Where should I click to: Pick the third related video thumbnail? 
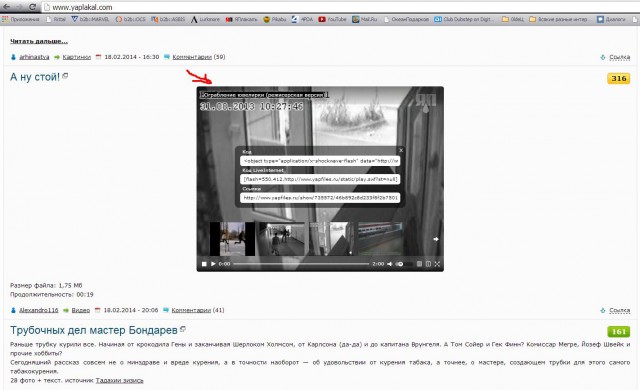point(331,239)
